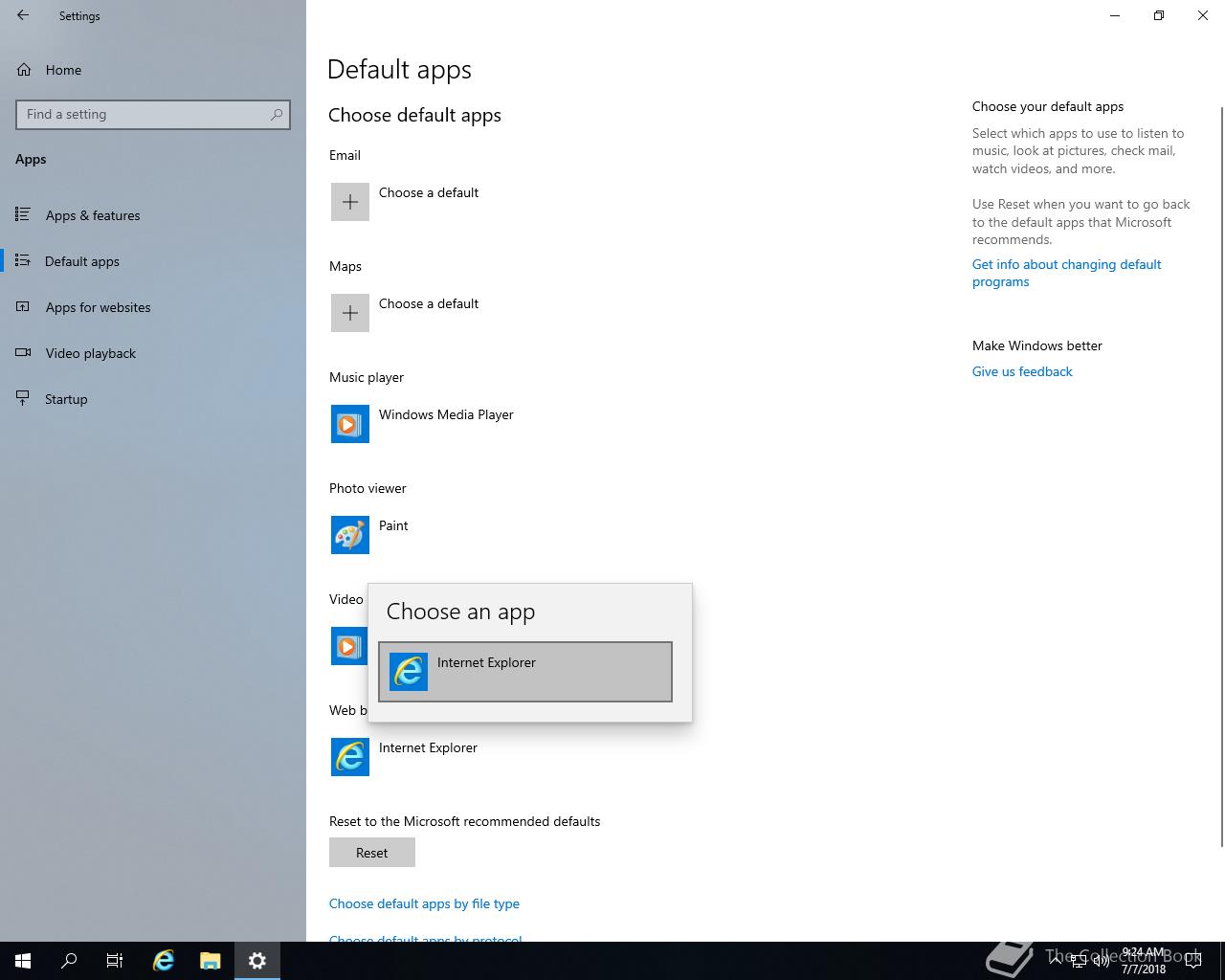Image resolution: width=1225 pixels, height=980 pixels.
Task: Click the back arrow in Settings
Action: (x=23, y=15)
